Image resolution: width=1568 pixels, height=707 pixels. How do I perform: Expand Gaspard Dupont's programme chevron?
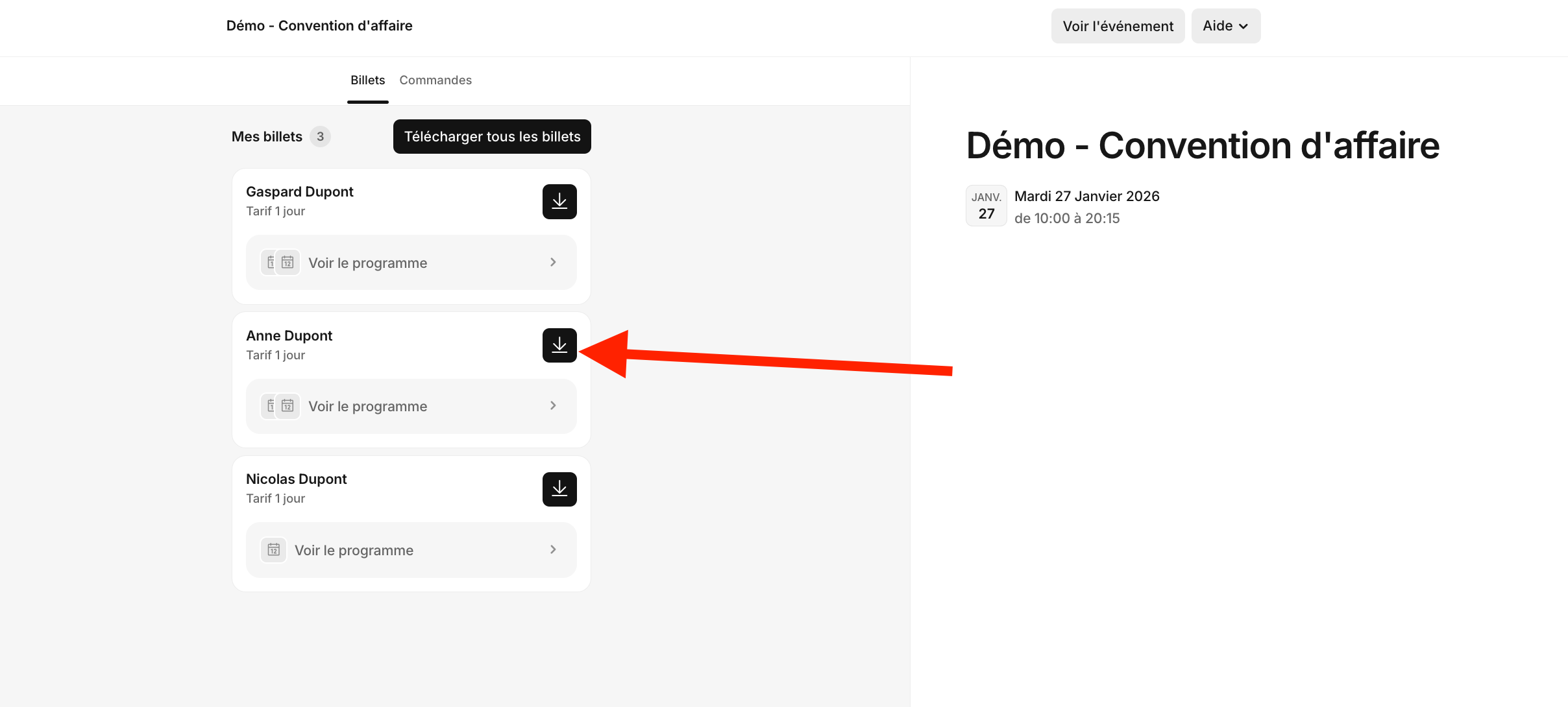[553, 262]
